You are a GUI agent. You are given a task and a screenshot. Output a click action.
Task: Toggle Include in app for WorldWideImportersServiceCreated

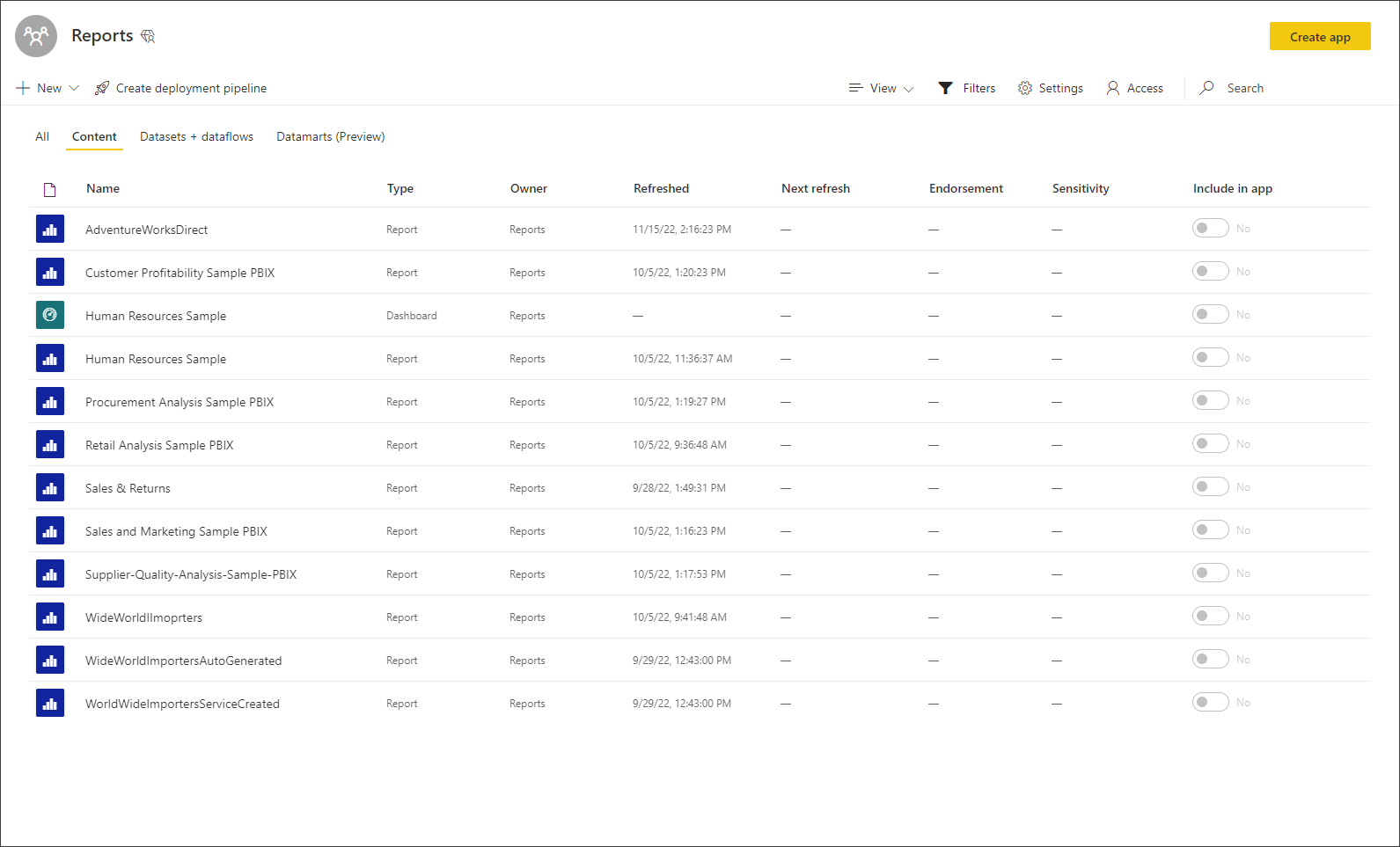point(1211,703)
